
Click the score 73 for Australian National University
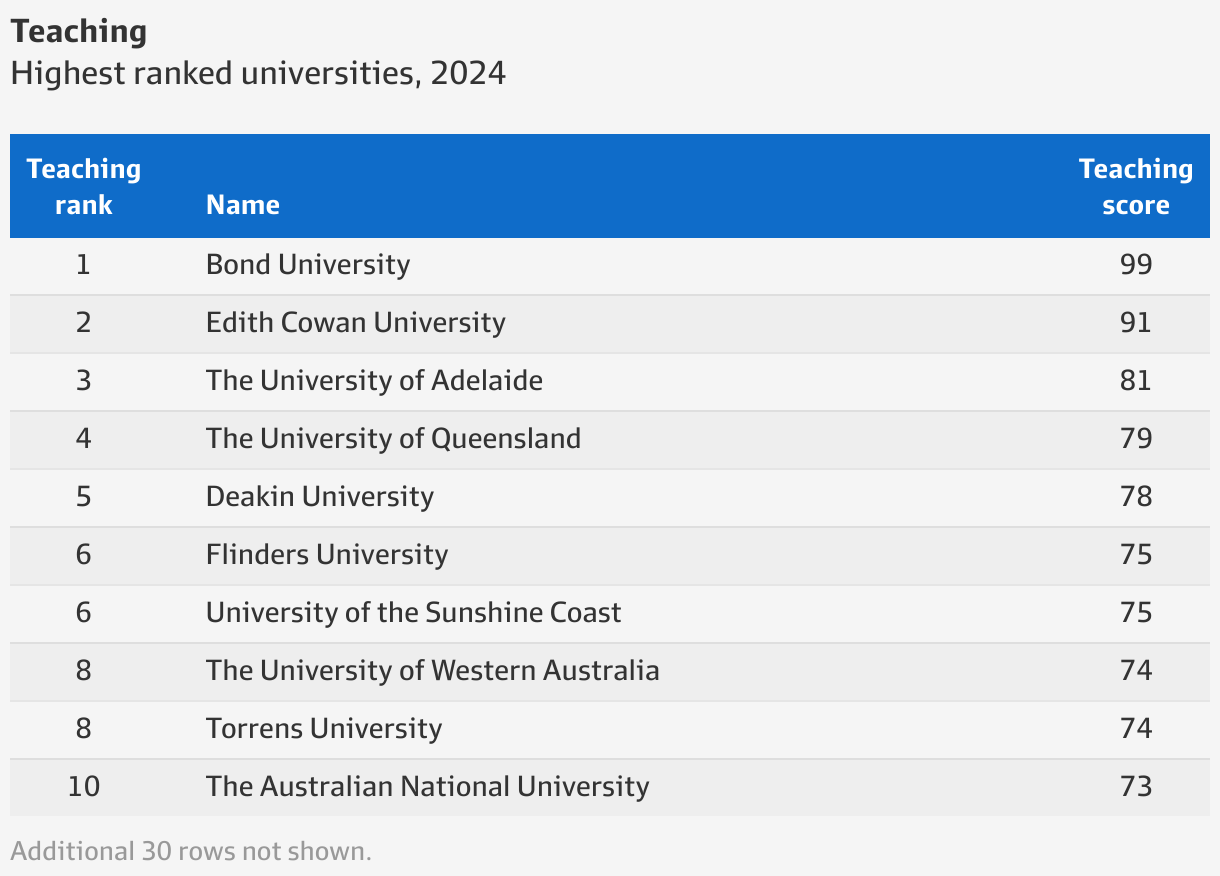(1136, 787)
